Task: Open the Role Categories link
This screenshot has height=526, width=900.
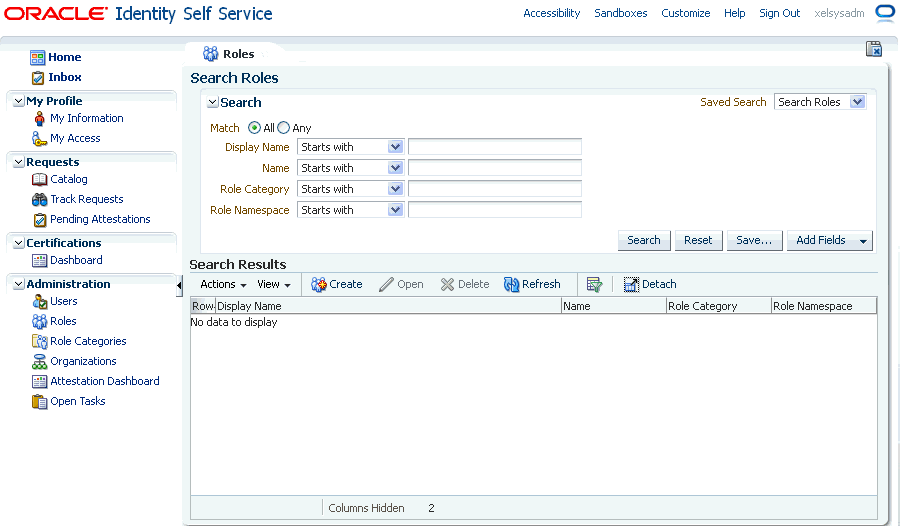Action: (88, 342)
